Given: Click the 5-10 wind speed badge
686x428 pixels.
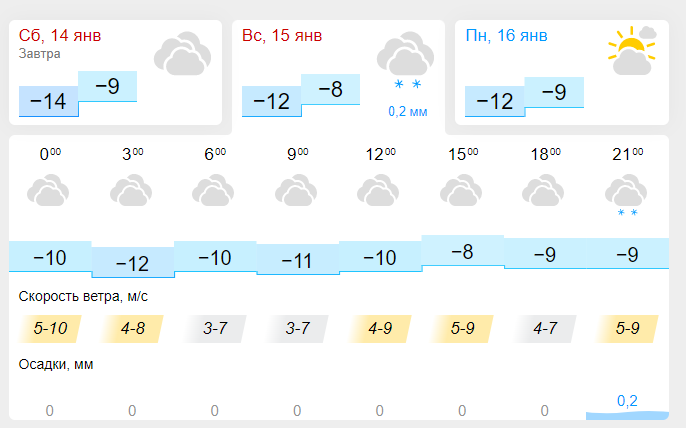Looking at the screenshot, I should click(49, 327).
